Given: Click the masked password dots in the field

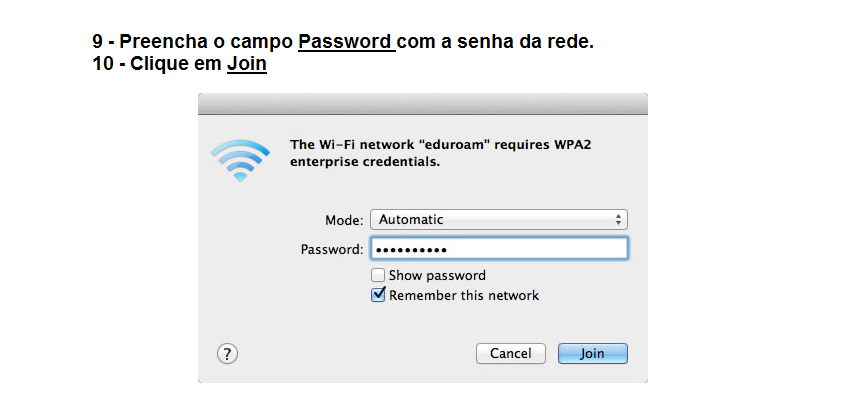Looking at the screenshot, I should click(411, 250).
